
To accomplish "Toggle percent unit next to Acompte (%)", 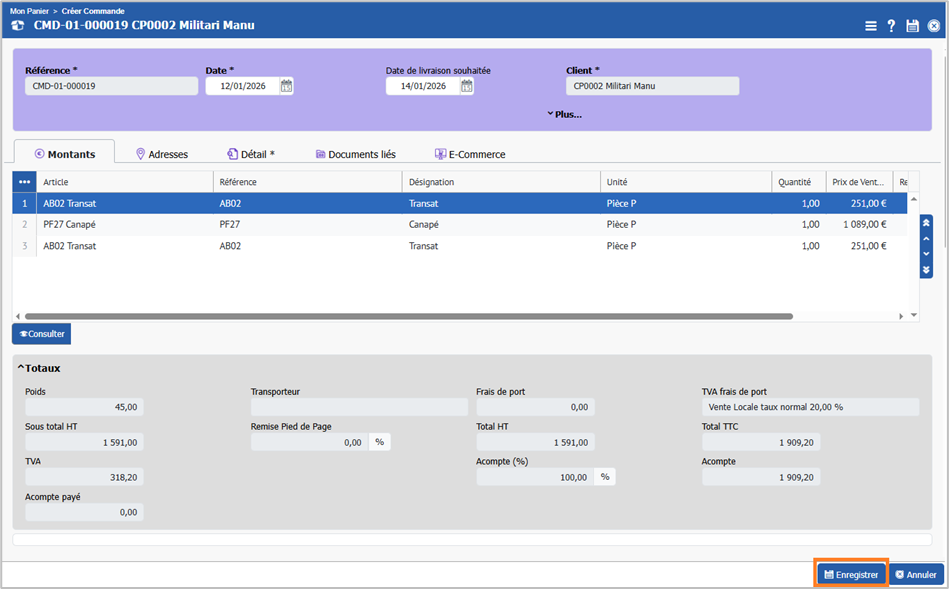I will coord(605,477).
